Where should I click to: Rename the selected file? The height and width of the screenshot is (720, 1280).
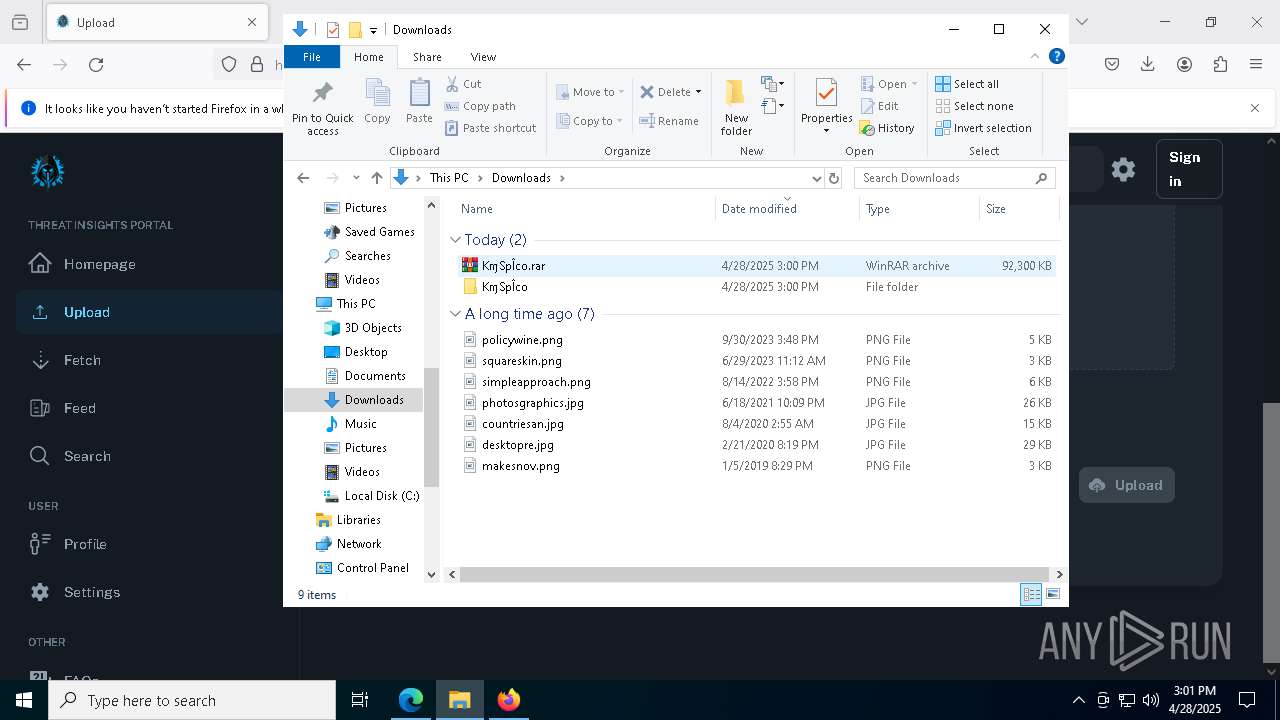[669, 121]
